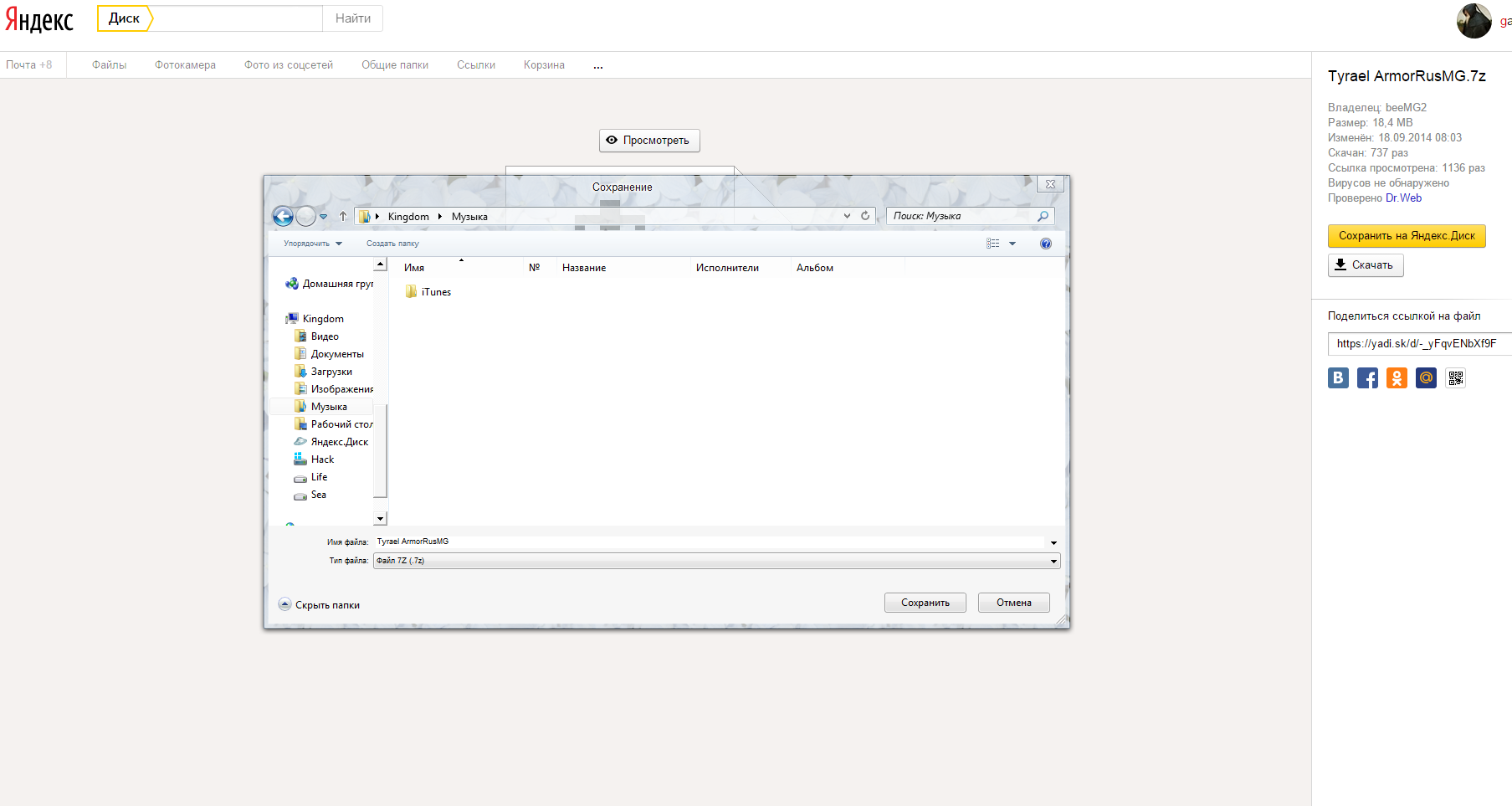Image resolution: width=1512 pixels, height=806 pixels.
Task: Share the file via VKontakte icon
Action: coord(1338,378)
